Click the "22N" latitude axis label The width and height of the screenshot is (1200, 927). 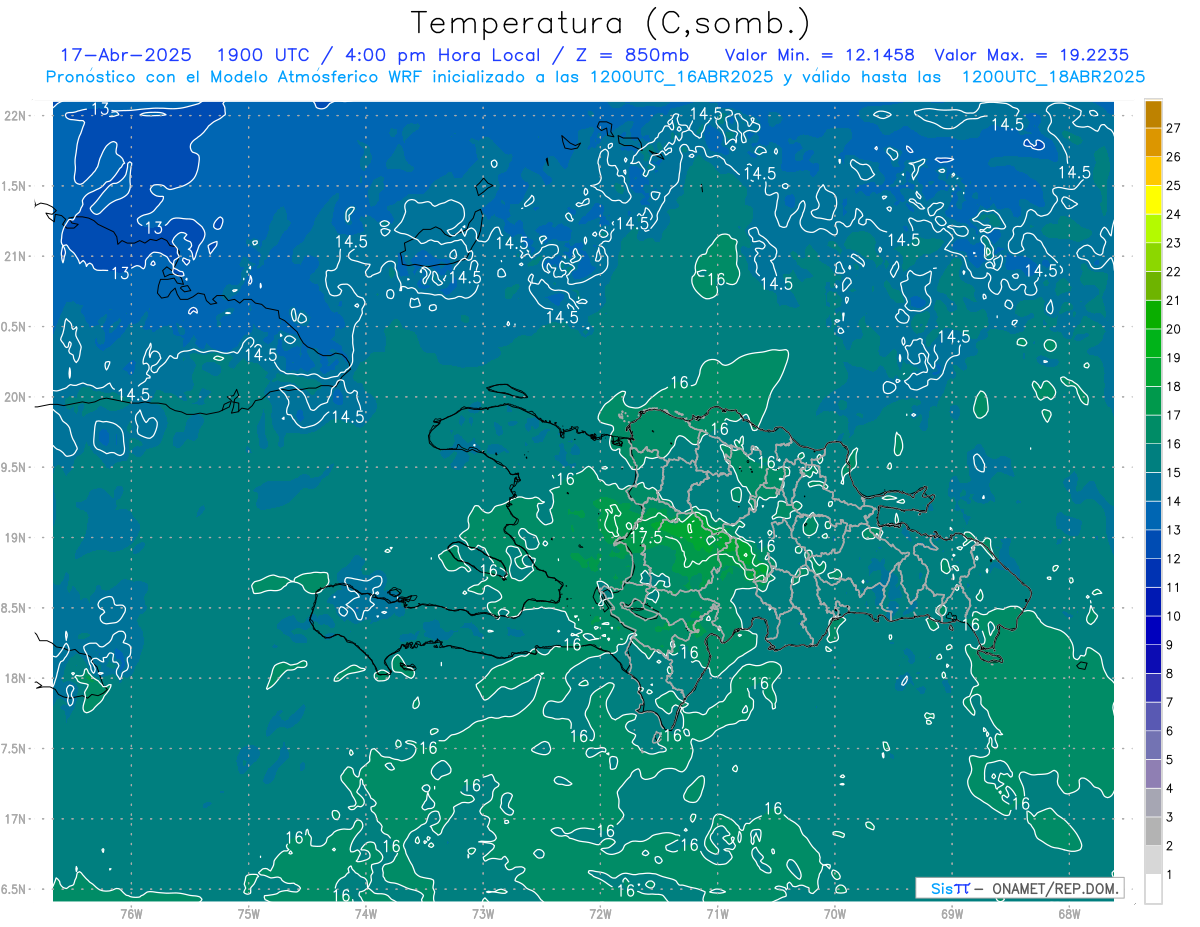pos(17,116)
